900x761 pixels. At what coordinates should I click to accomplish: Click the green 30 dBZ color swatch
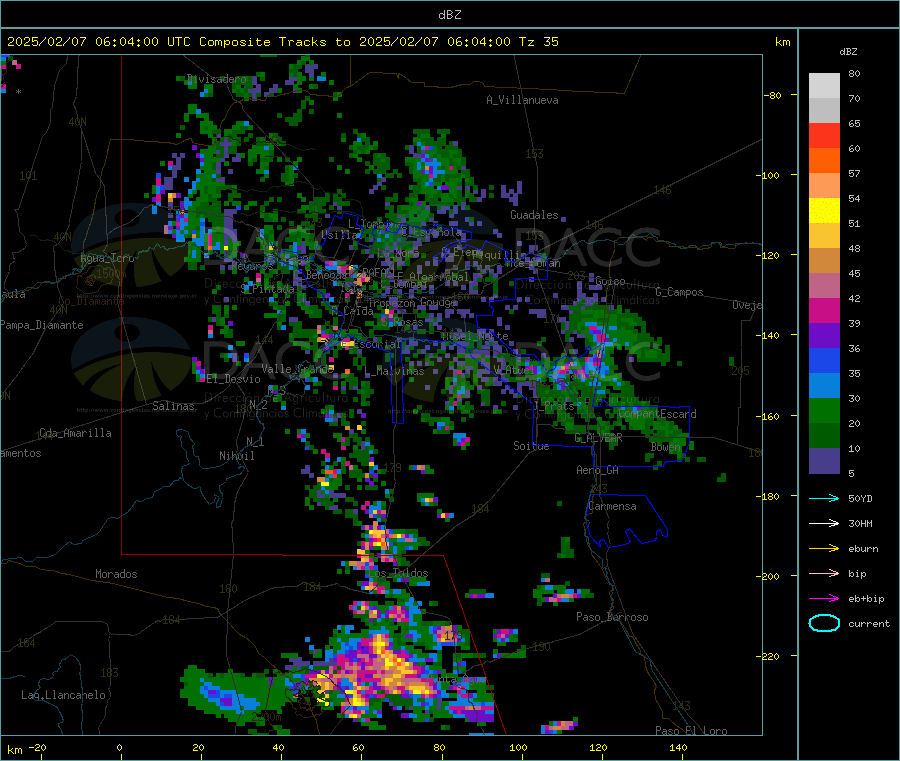pos(824,410)
